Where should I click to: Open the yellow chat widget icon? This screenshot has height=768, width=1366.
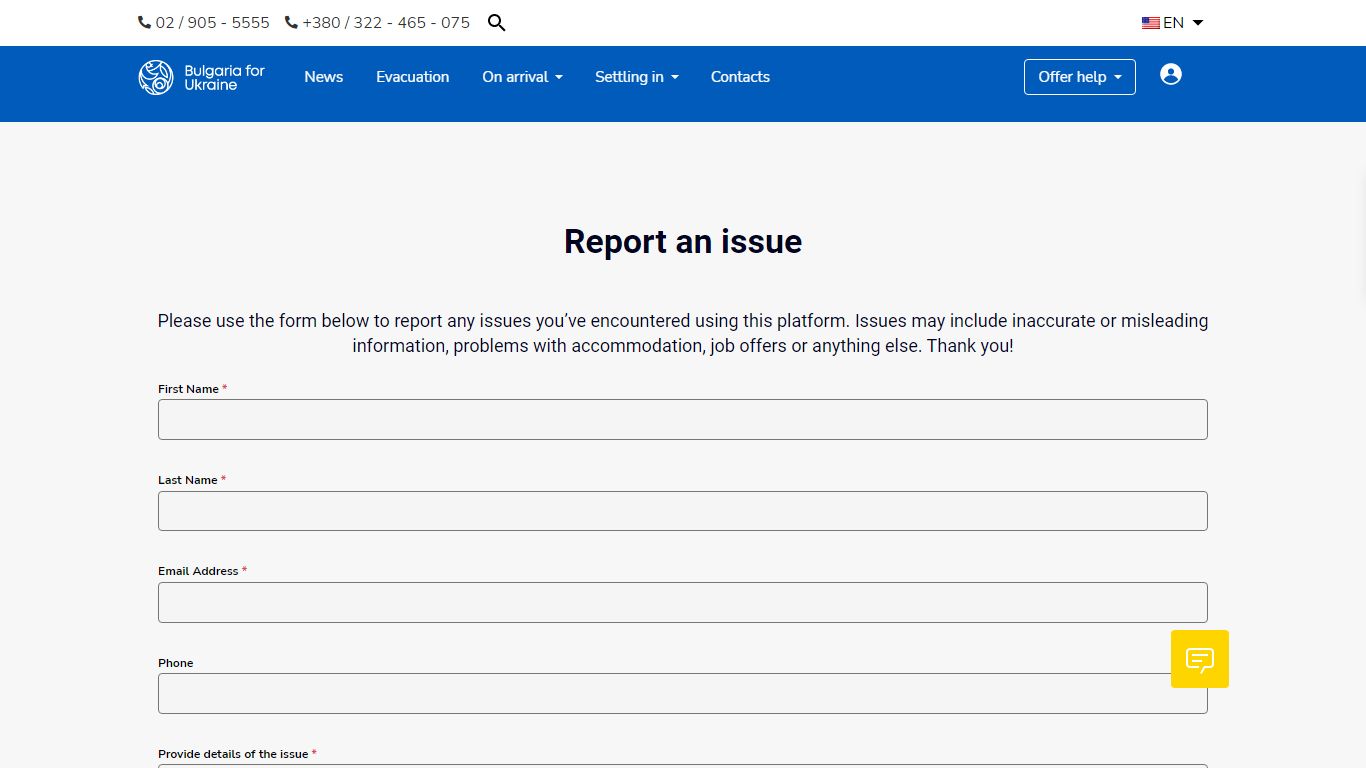tap(1200, 659)
